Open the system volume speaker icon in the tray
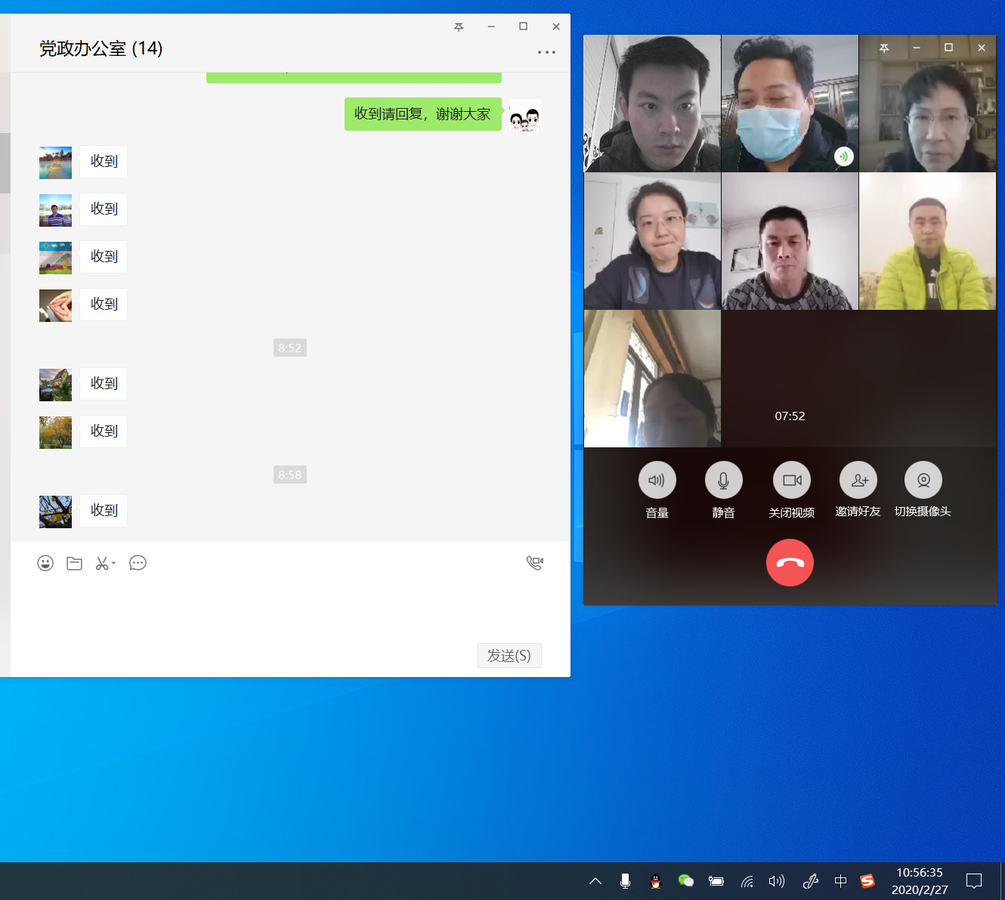Image resolution: width=1005 pixels, height=900 pixels. point(776,881)
